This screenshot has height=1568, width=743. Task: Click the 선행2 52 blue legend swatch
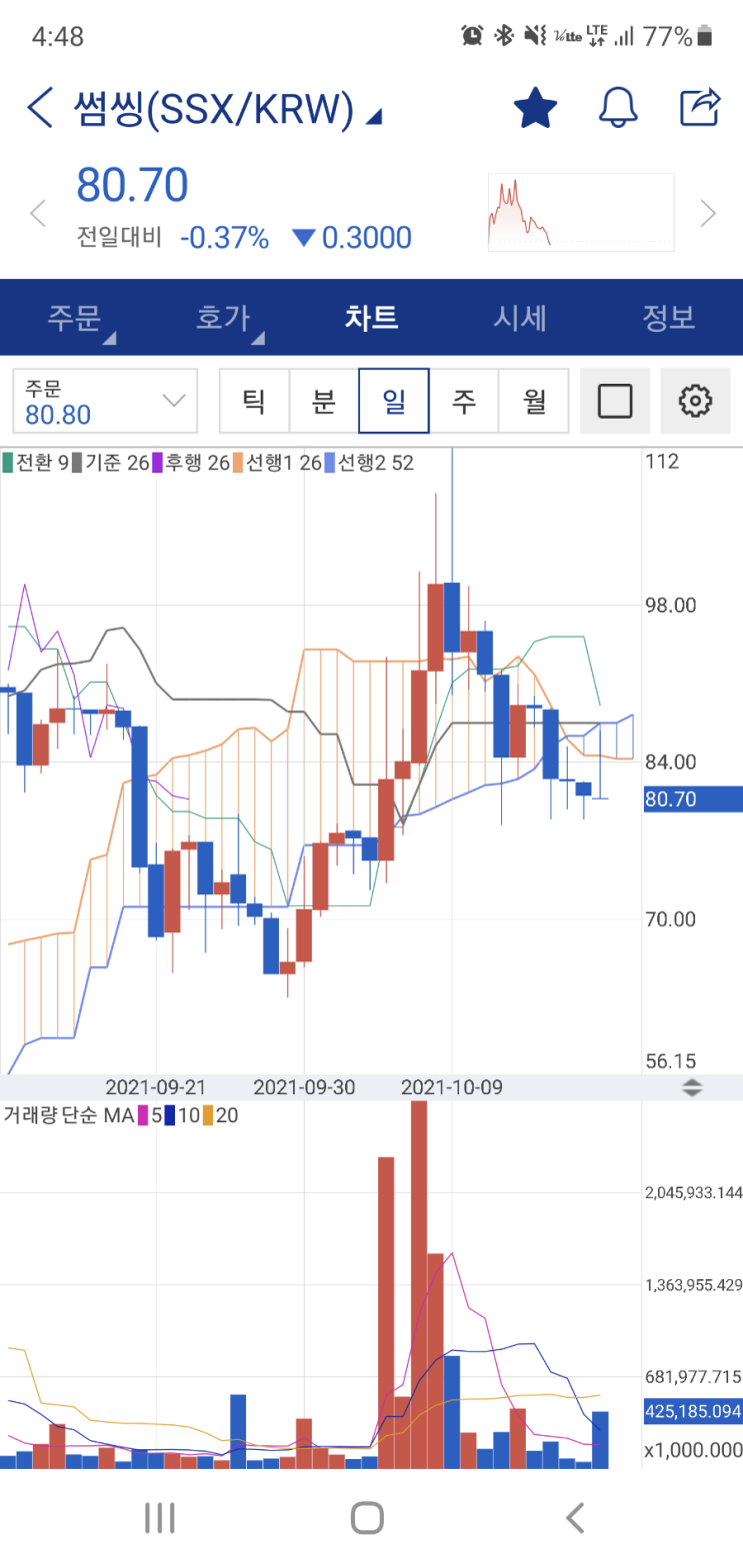(x=330, y=463)
